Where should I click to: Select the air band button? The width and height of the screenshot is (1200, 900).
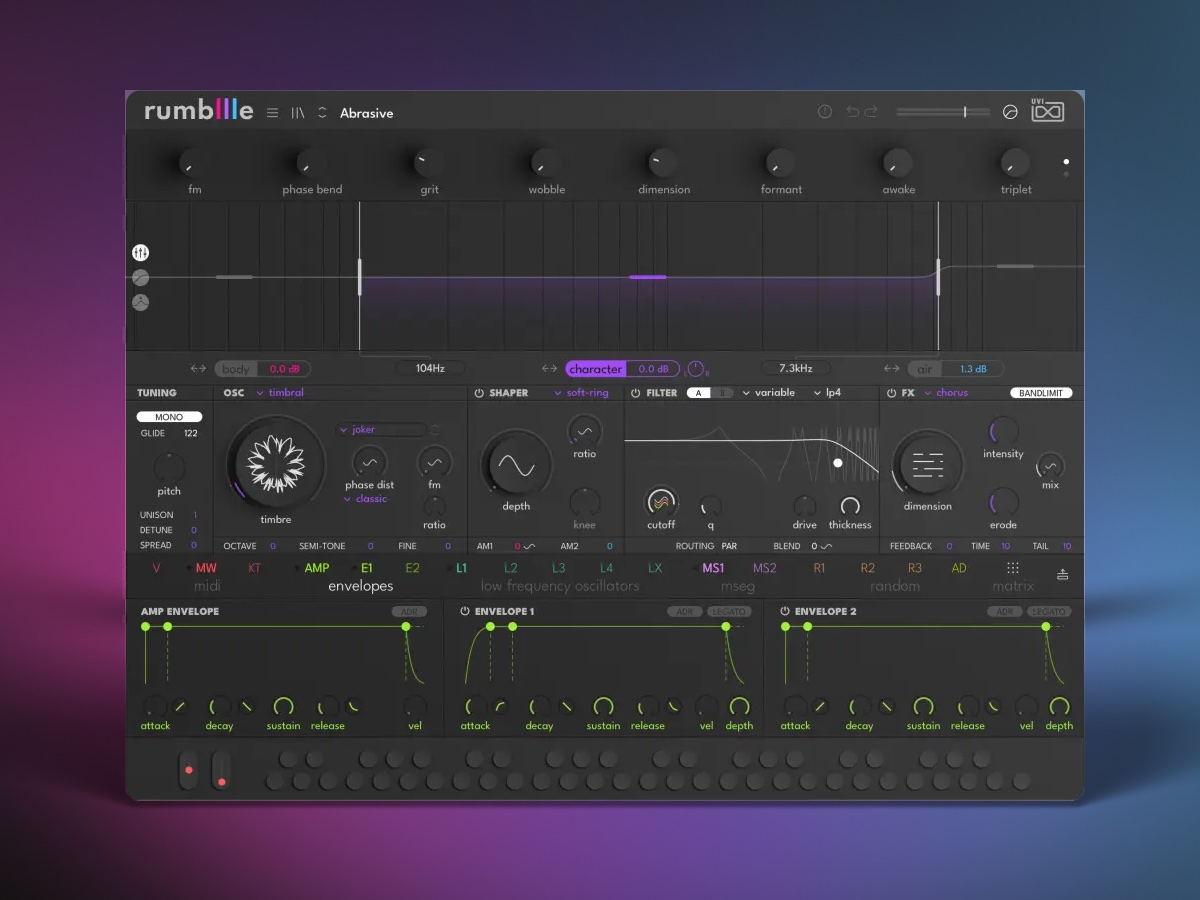pyautogui.click(x=924, y=369)
